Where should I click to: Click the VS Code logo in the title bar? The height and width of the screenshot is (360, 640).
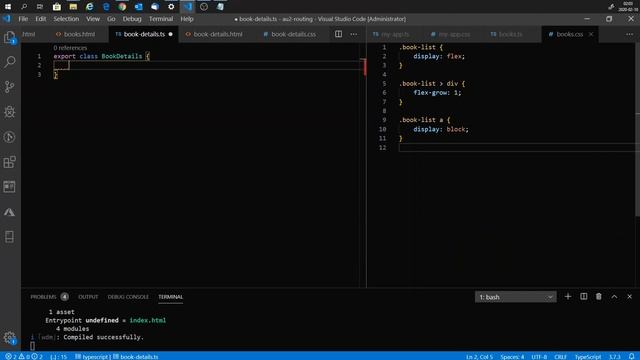point(7,19)
